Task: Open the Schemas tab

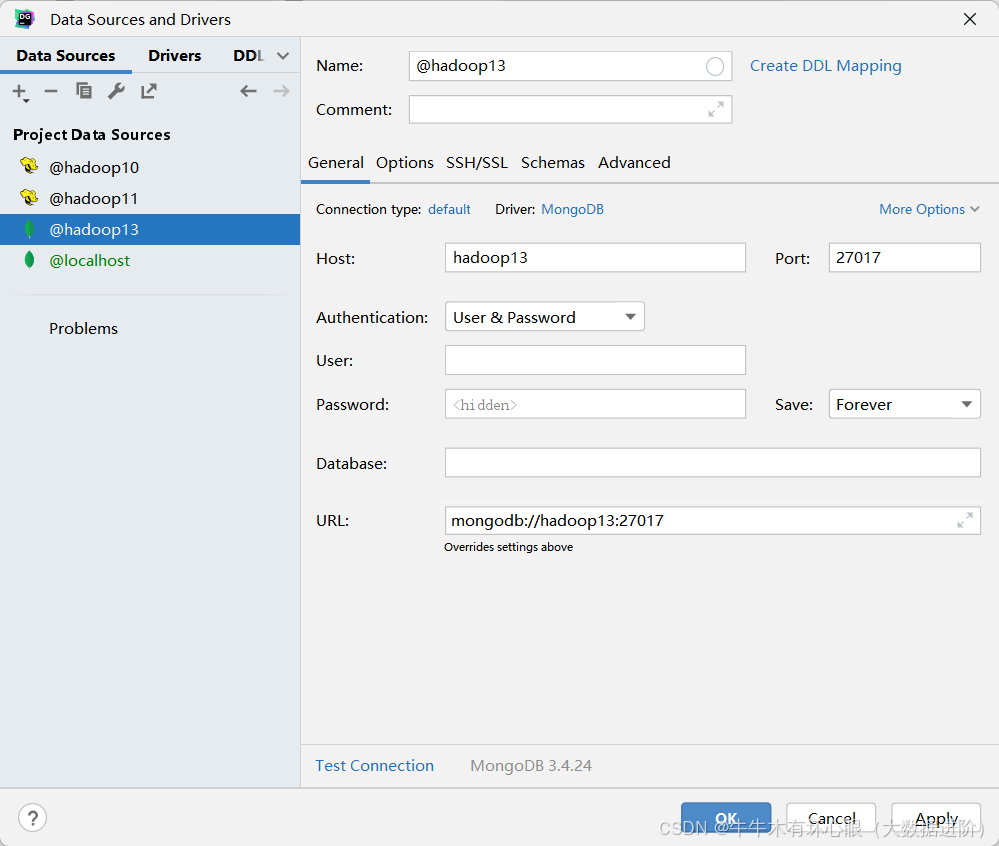Action: point(552,163)
